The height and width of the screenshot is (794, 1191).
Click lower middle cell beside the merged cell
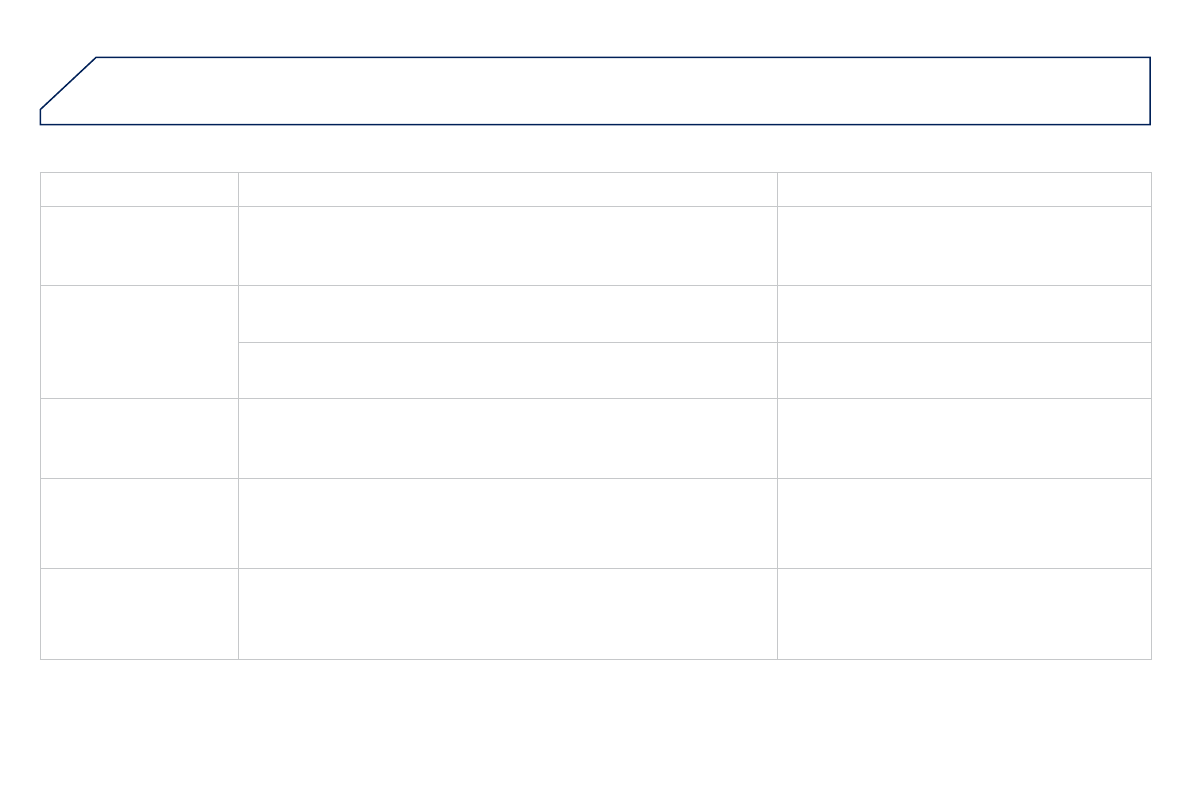pos(507,371)
